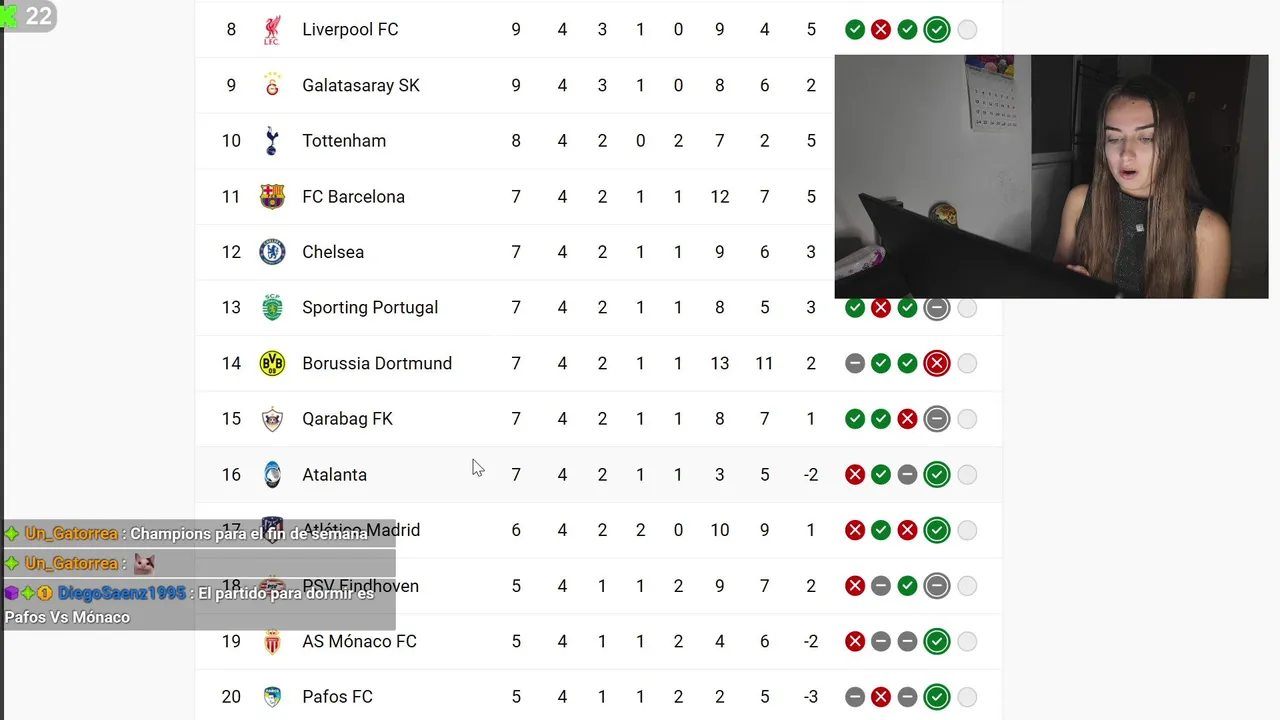Click the Galatasaray SK club logo
Viewport: 1280px width, 720px height.
(x=272, y=86)
